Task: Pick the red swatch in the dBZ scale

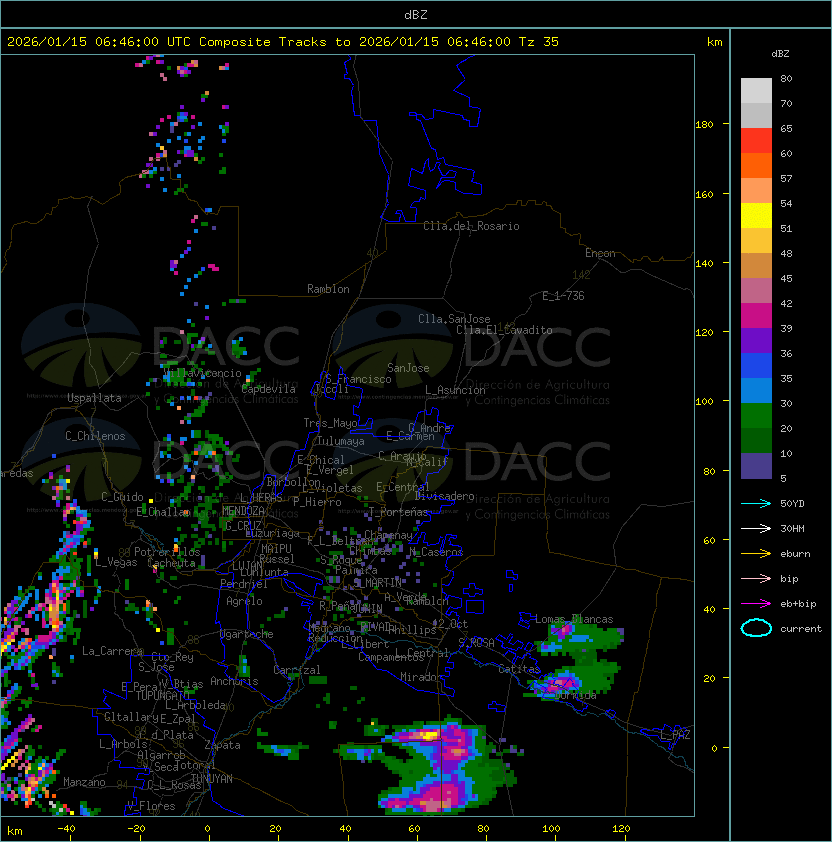Action: 756,140
